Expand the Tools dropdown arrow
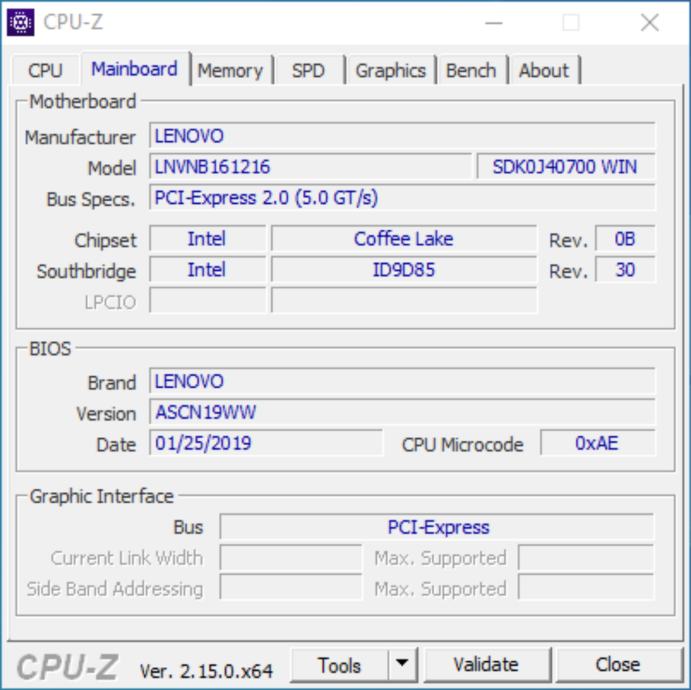Image resolution: width=691 pixels, height=690 pixels. 402,663
